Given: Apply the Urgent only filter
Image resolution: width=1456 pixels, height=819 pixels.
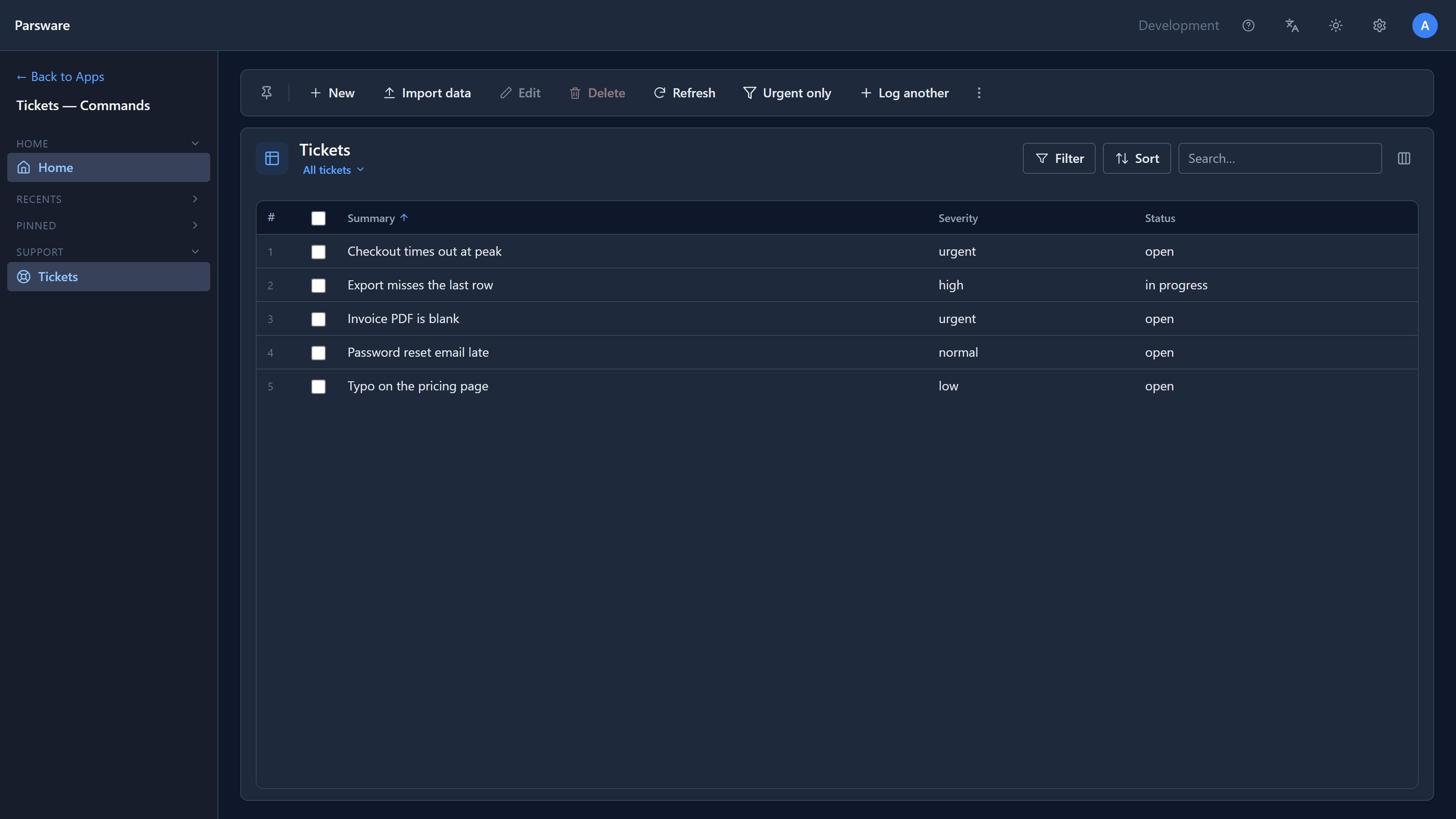Looking at the screenshot, I should [x=787, y=93].
